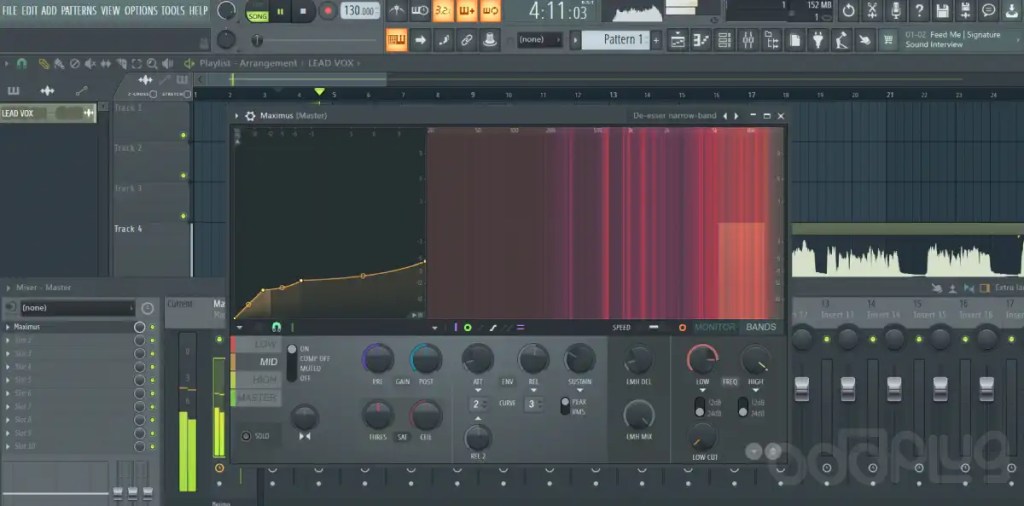
Task: Toggle the link chain icon in toolbar
Action: 467,40
